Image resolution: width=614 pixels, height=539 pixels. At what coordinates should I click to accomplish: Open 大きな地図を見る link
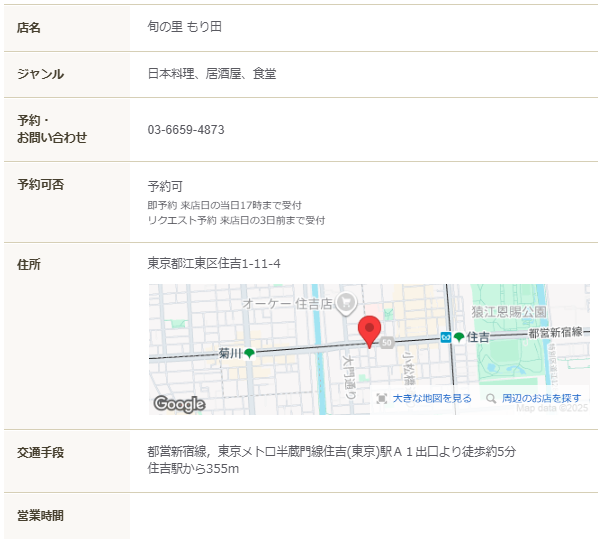(431, 398)
